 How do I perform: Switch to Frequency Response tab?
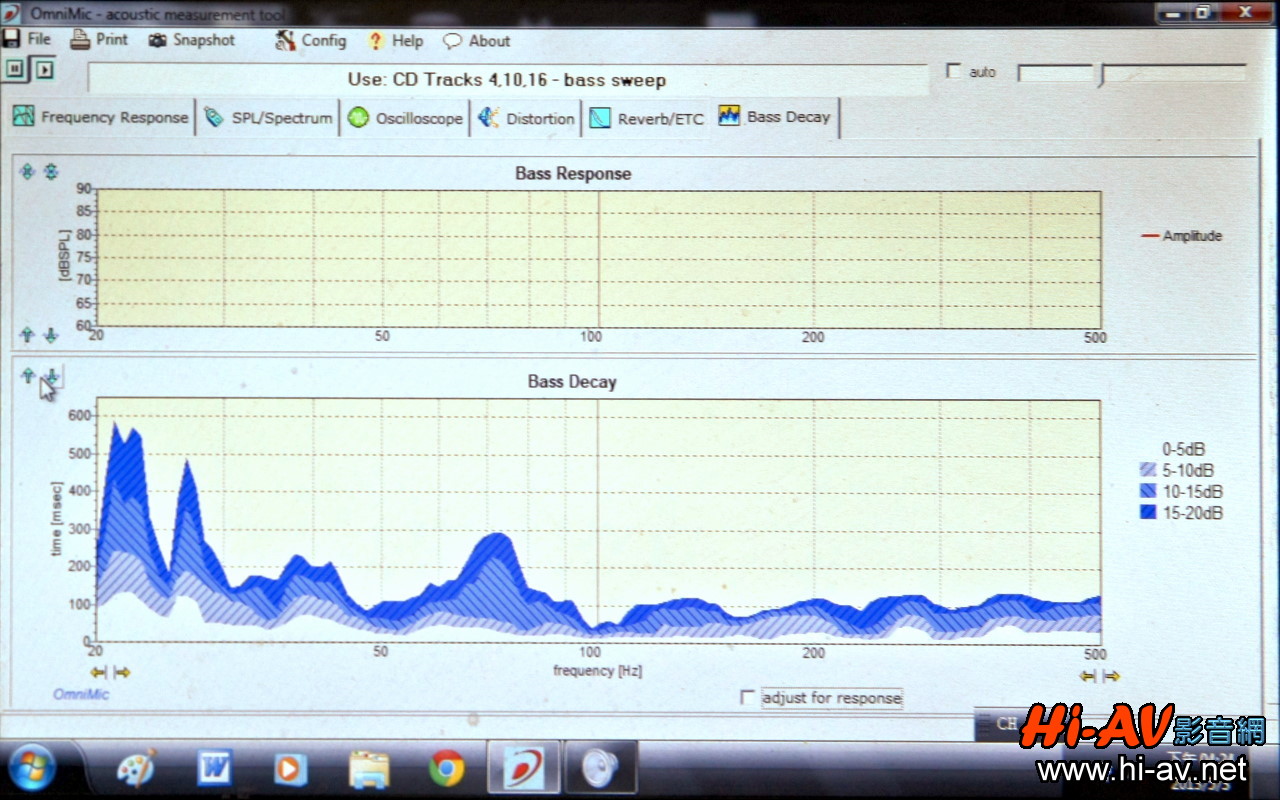[x=100, y=117]
